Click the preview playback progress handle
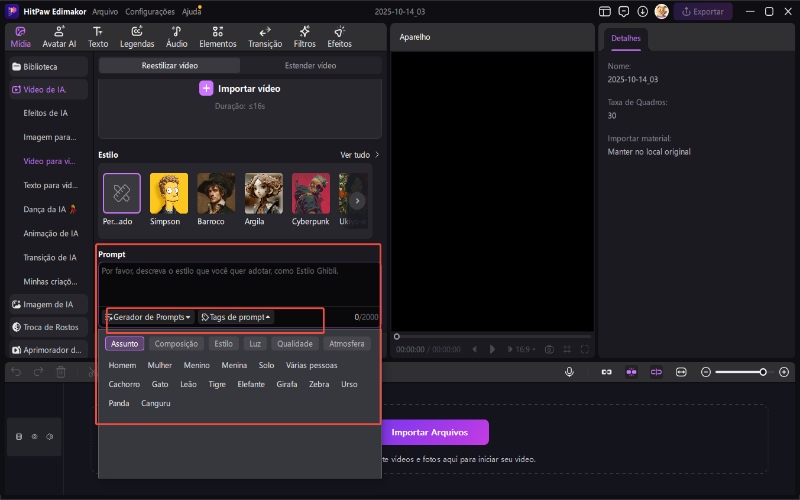Screen dimensions: 800x500 click(396, 336)
